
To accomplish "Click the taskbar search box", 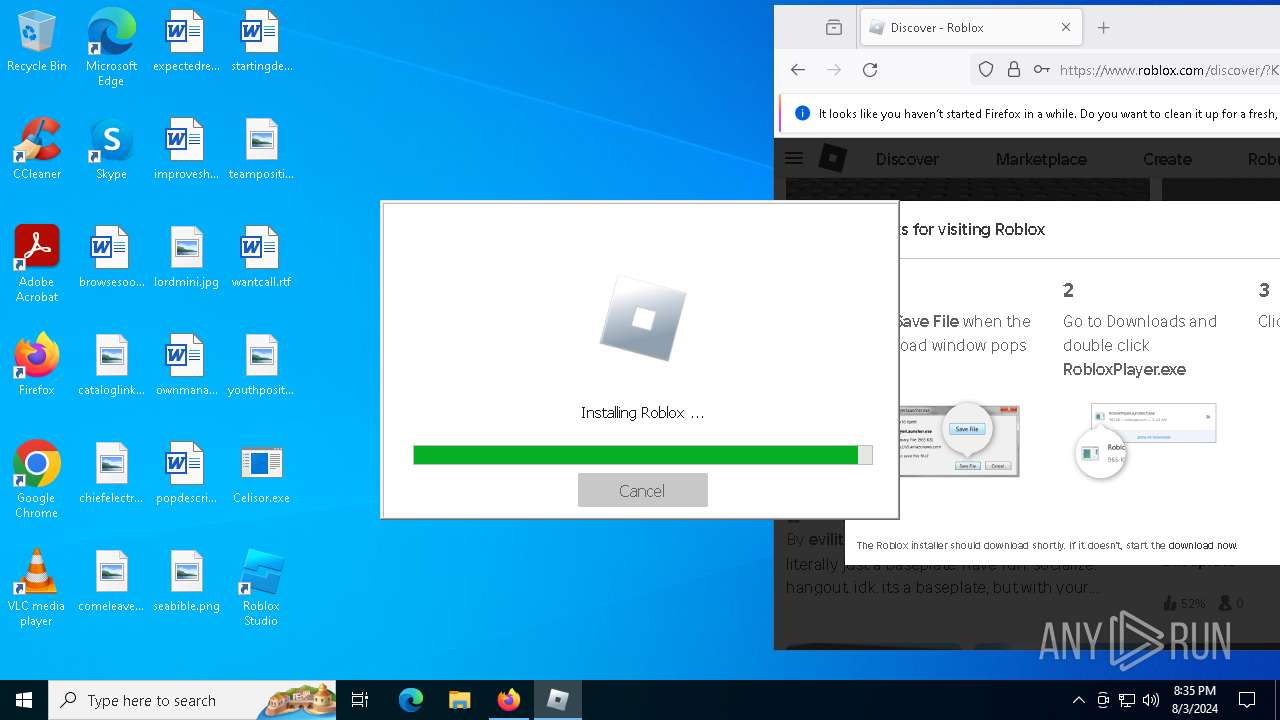I will click(x=192, y=700).
